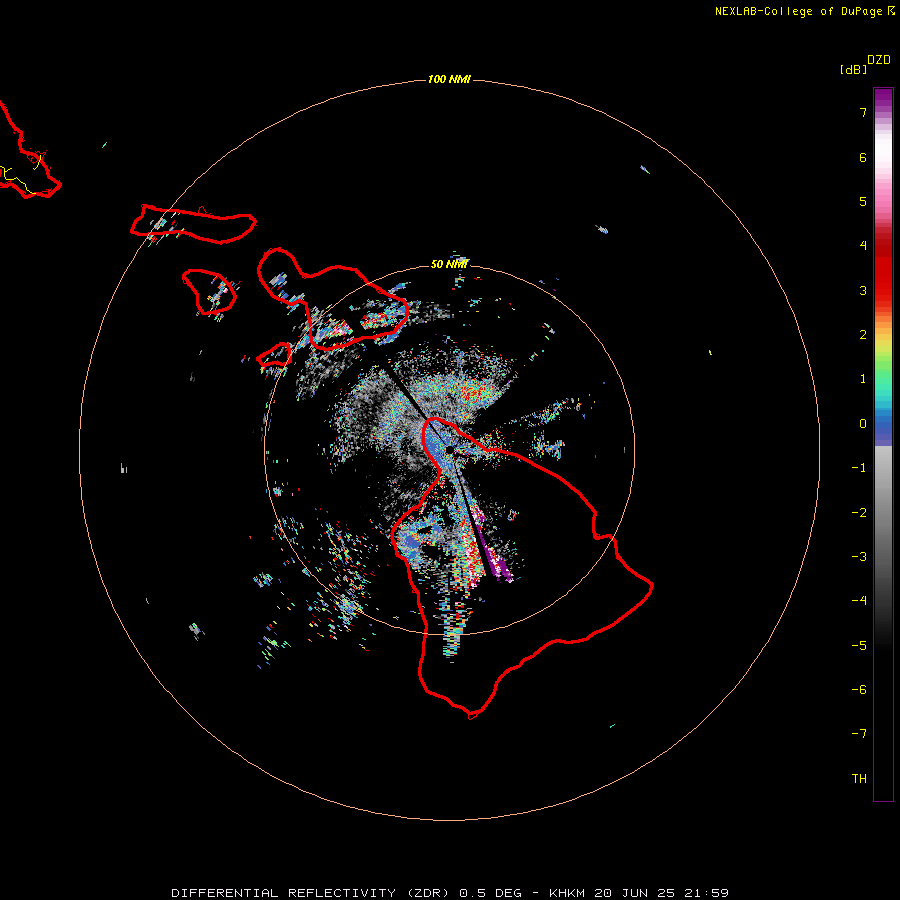Click the 50 NMI range ring label
Viewport: 900px width, 900px height.
(449, 264)
